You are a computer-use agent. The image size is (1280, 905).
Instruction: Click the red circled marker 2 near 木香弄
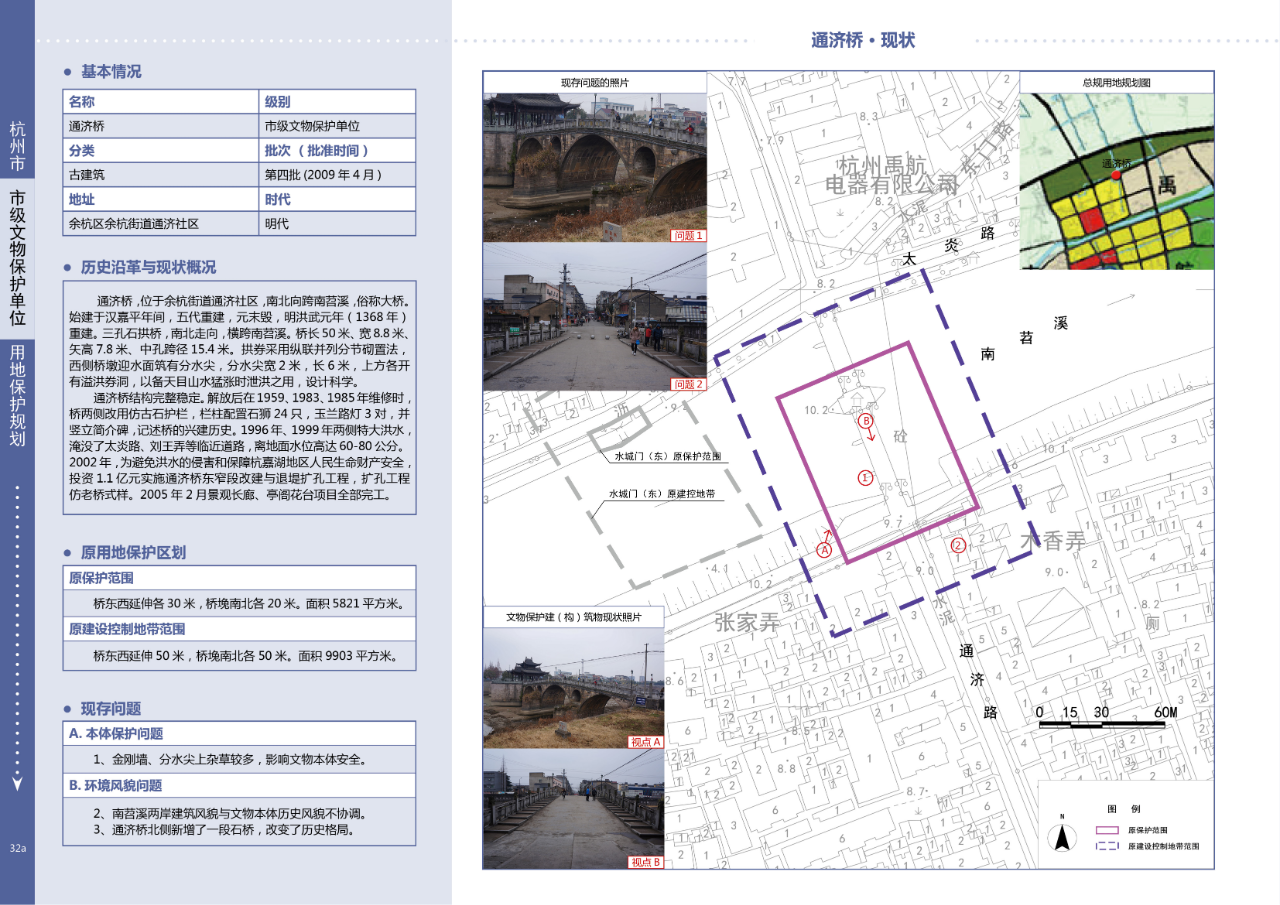pos(958,545)
